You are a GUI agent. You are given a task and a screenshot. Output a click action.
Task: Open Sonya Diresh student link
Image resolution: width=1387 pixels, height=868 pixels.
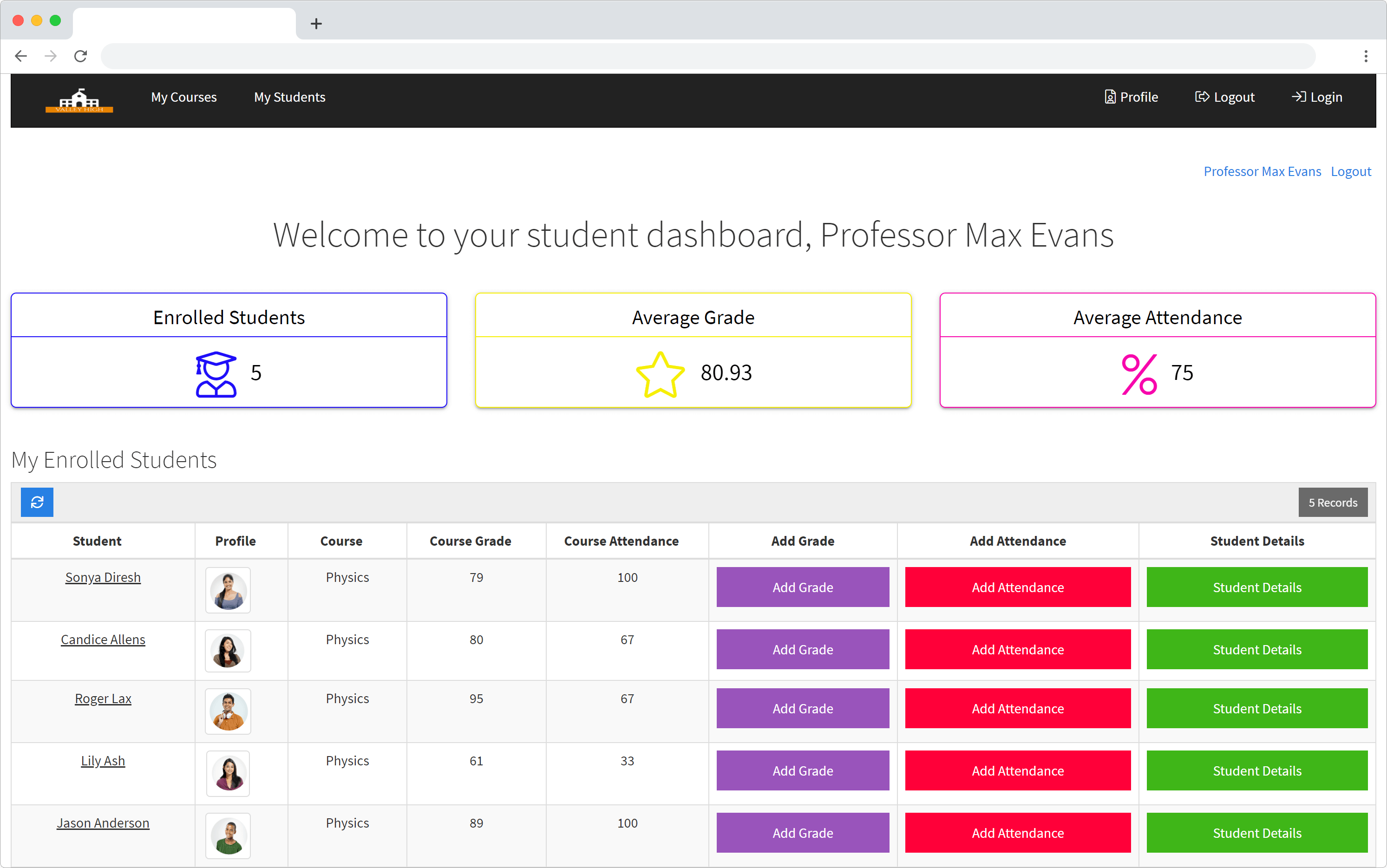pyautogui.click(x=103, y=578)
